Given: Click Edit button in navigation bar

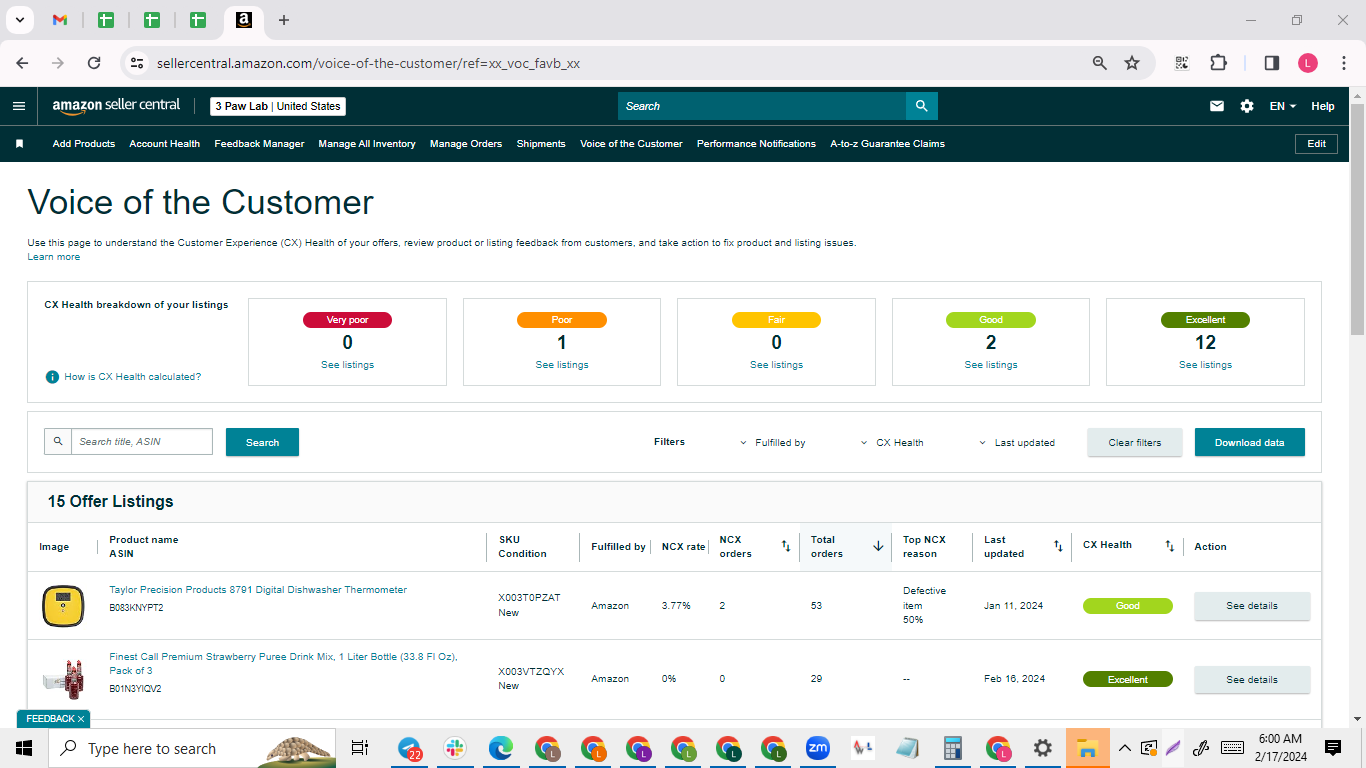Looking at the screenshot, I should [x=1317, y=144].
